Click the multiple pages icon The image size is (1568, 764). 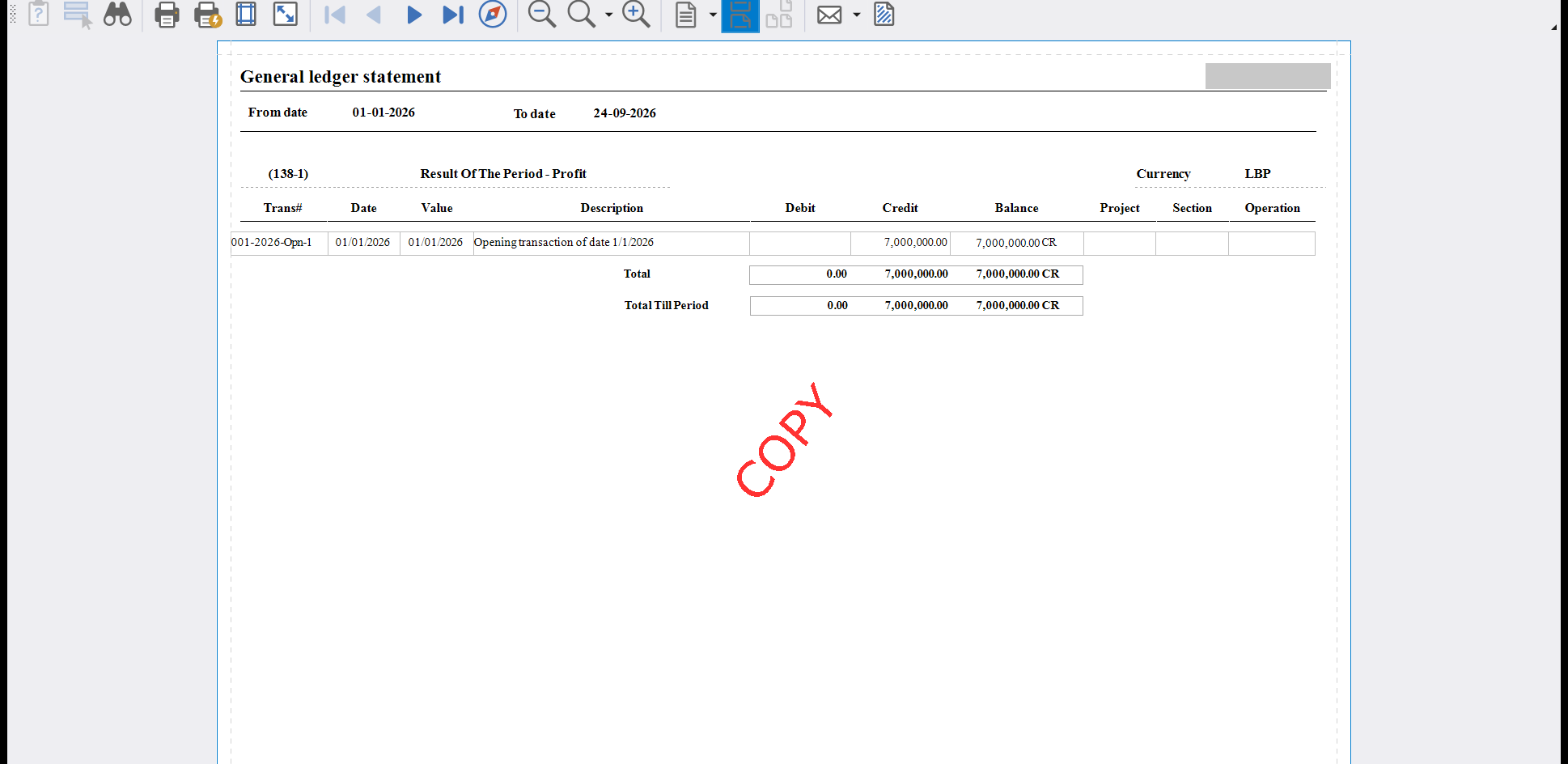click(778, 15)
